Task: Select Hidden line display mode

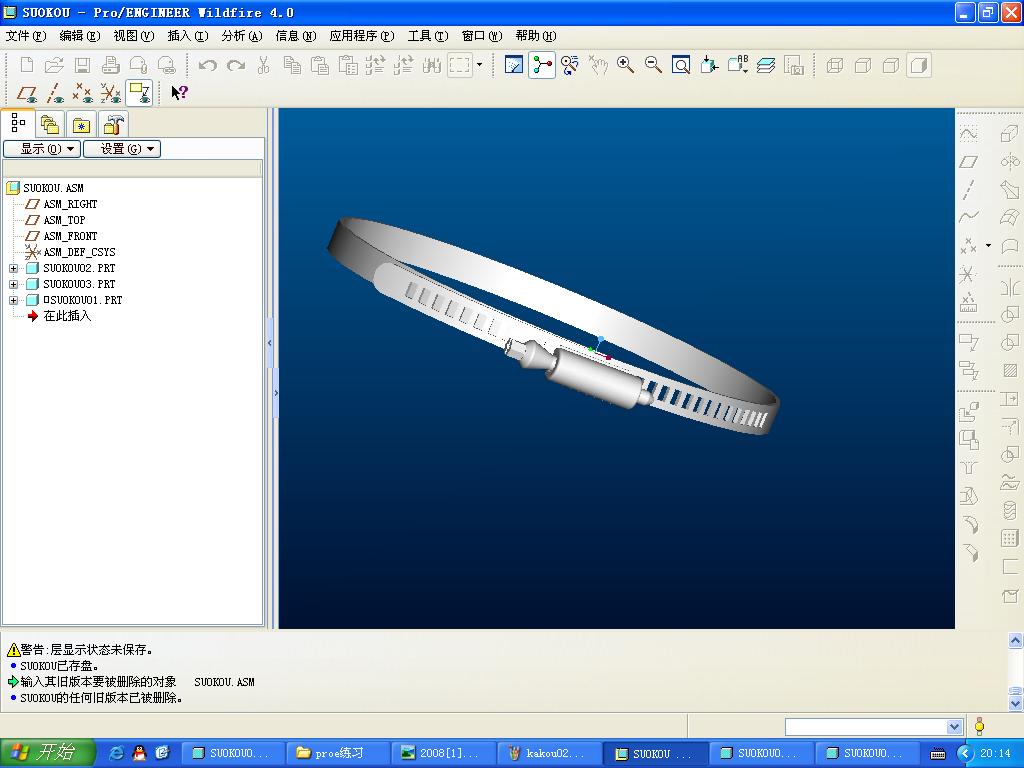Action: 863,65
